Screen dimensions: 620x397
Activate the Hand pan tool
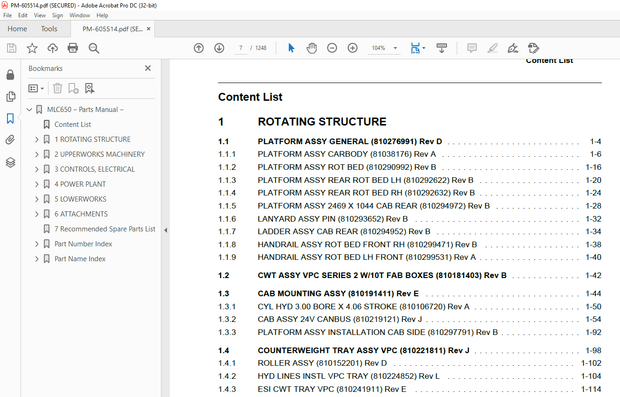click(x=312, y=48)
